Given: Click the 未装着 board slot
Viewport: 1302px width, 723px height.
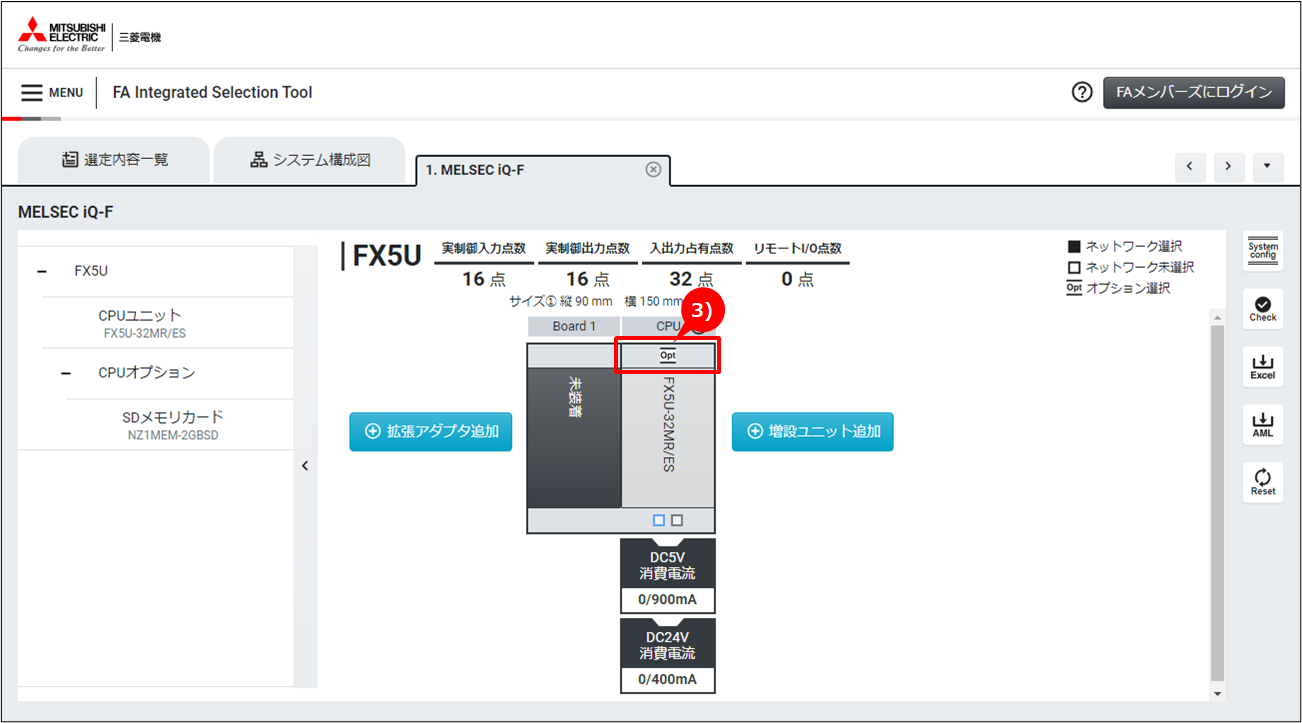Looking at the screenshot, I should pyautogui.click(x=574, y=438).
